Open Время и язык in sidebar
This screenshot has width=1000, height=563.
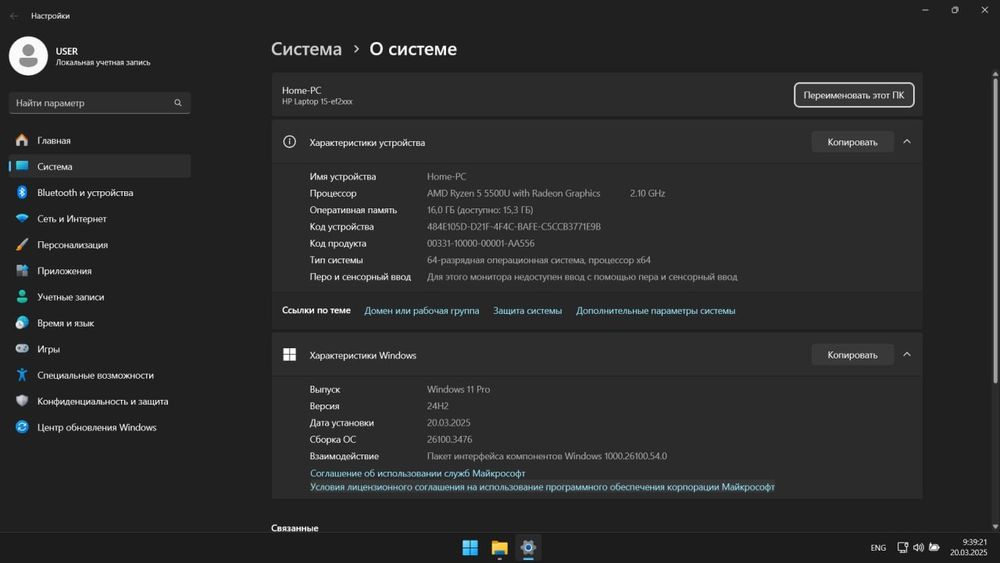pyautogui.click(x=99, y=323)
